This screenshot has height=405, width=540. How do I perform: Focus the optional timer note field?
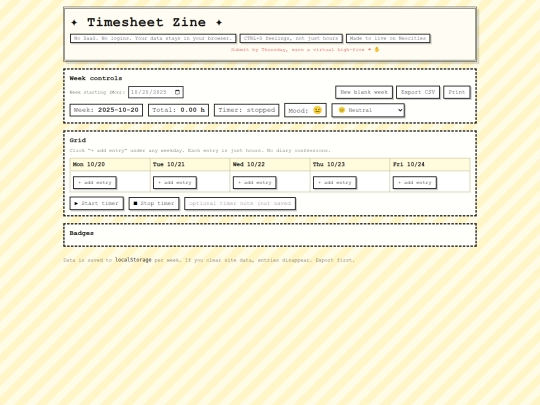[x=240, y=203]
